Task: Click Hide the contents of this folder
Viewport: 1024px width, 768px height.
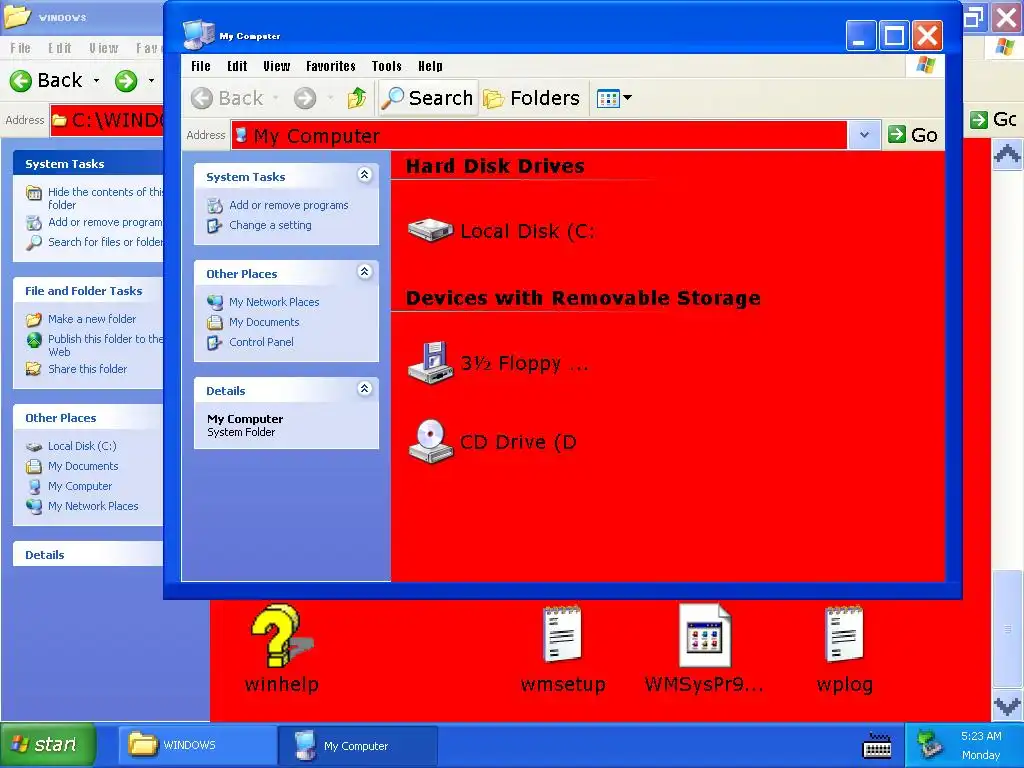Action: pos(105,198)
